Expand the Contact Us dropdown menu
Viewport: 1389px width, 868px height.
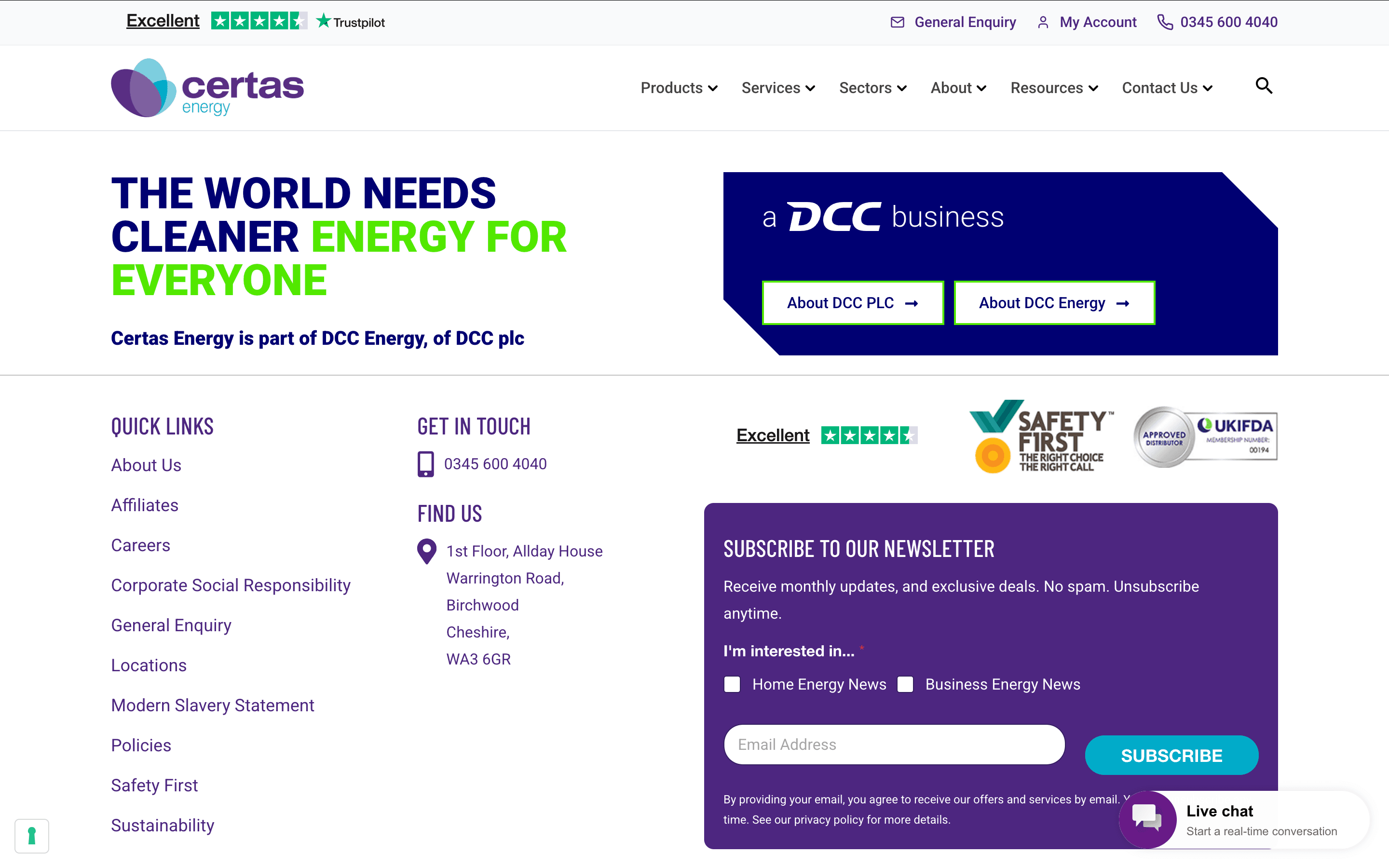[x=1166, y=88]
